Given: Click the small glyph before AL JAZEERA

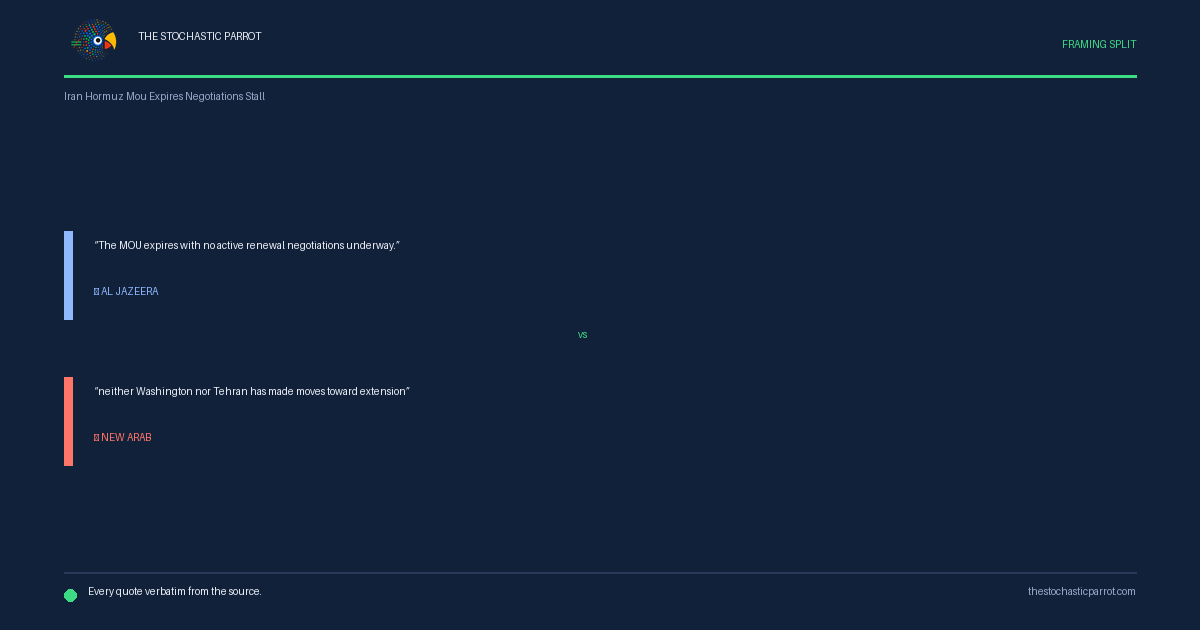Looking at the screenshot, I should 96,292.
